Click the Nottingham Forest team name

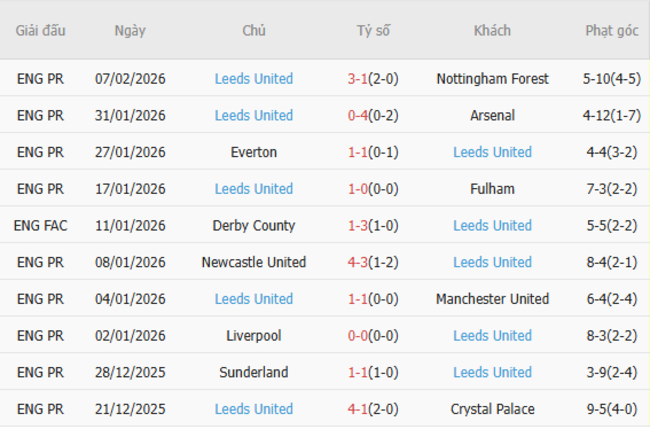click(x=492, y=79)
